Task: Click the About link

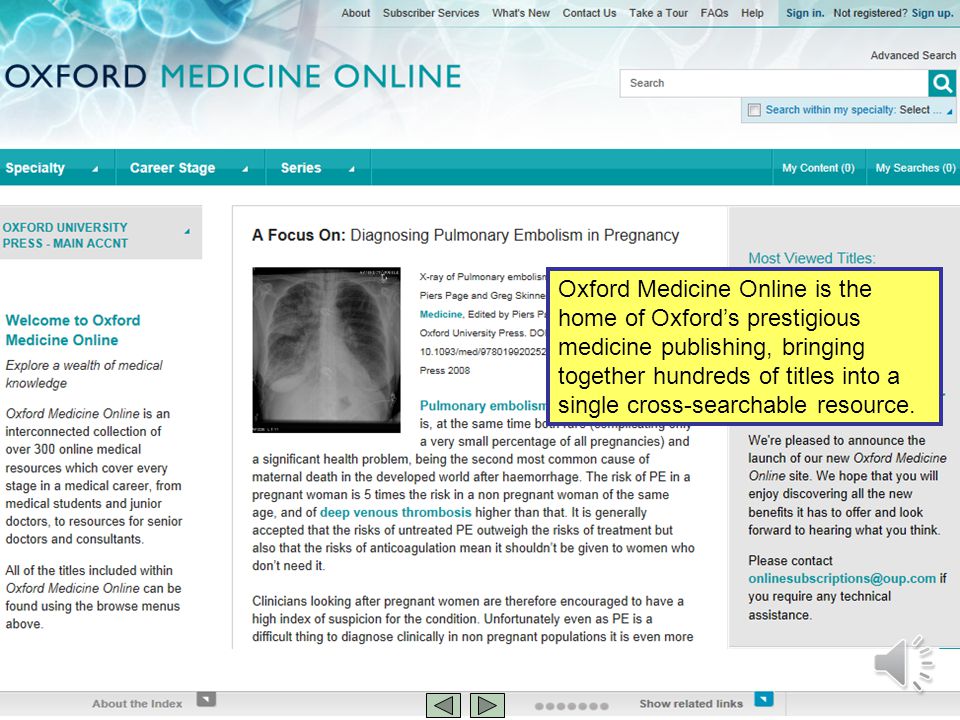Action: 356,13
